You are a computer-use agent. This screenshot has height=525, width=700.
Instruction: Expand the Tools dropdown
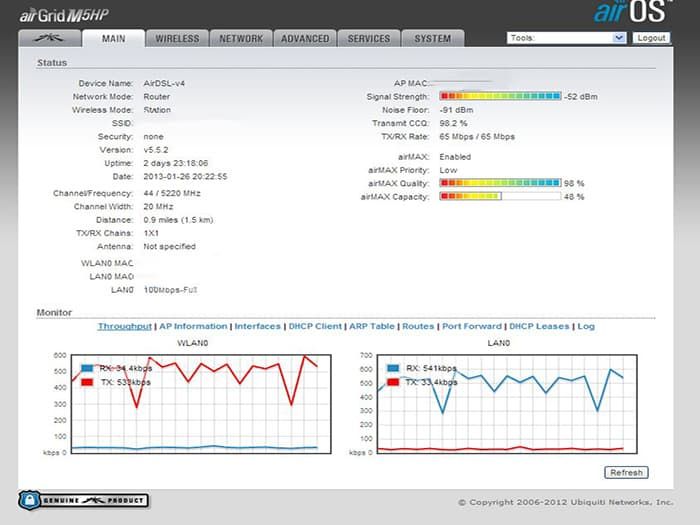[x=566, y=38]
